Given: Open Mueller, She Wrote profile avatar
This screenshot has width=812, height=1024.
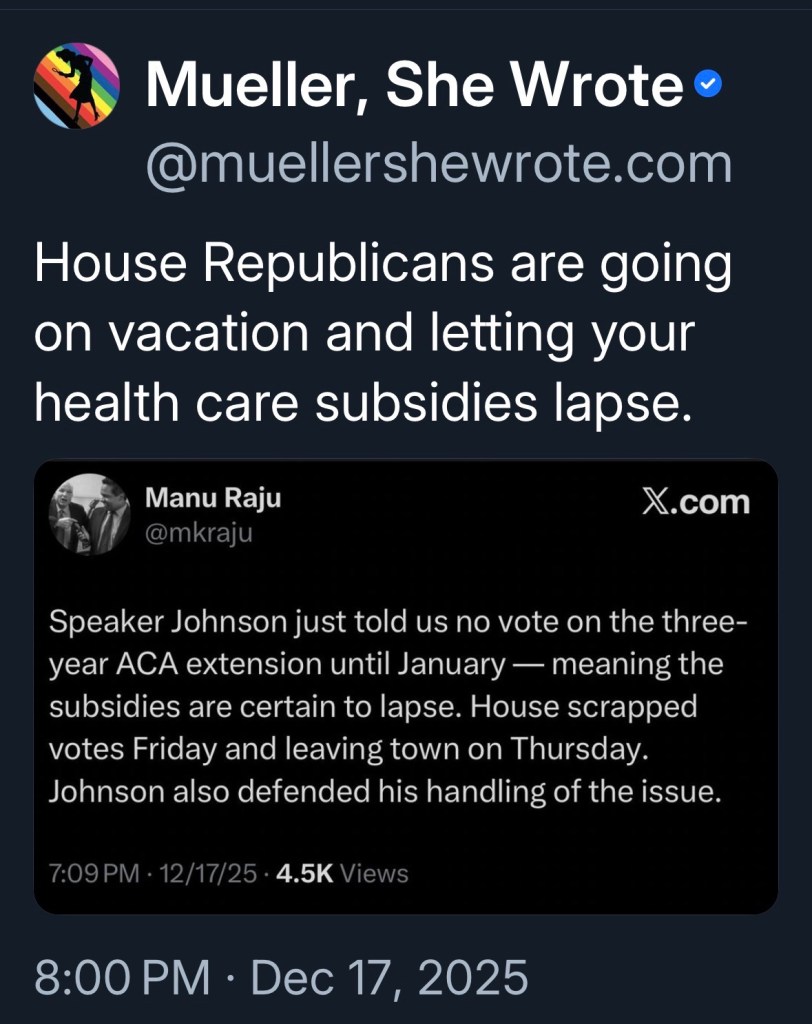Looking at the screenshot, I should coord(77,89).
